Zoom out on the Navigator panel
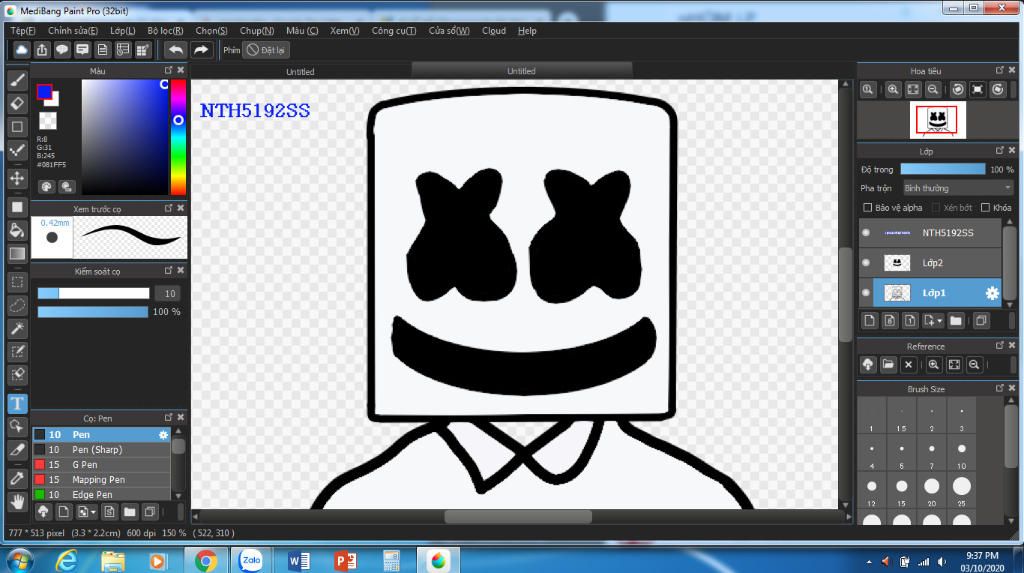Viewport: 1024px width, 573px height. click(x=933, y=90)
